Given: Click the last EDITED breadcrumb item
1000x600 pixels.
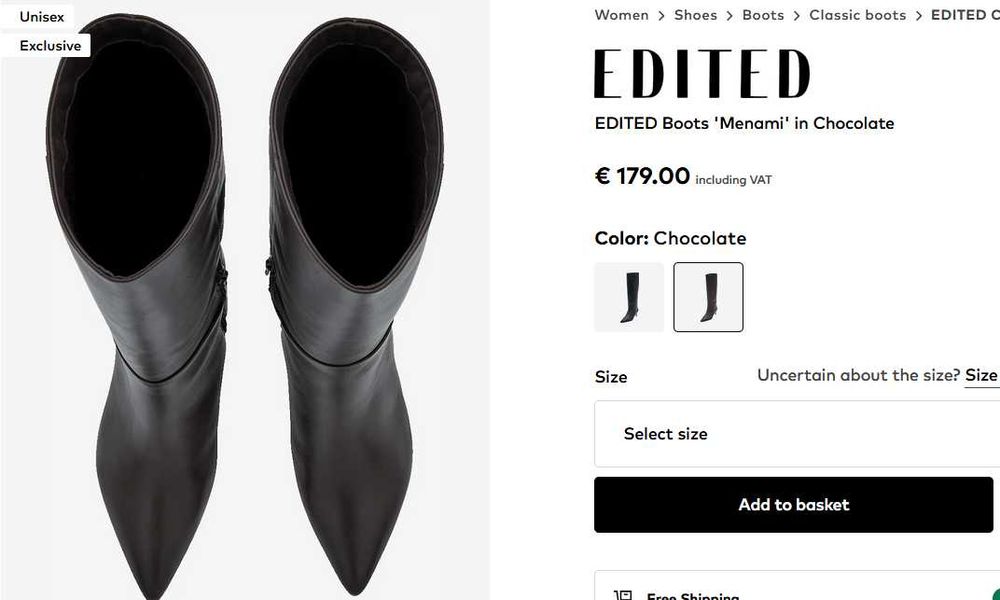Looking at the screenshot, I should tap(964, 15).
